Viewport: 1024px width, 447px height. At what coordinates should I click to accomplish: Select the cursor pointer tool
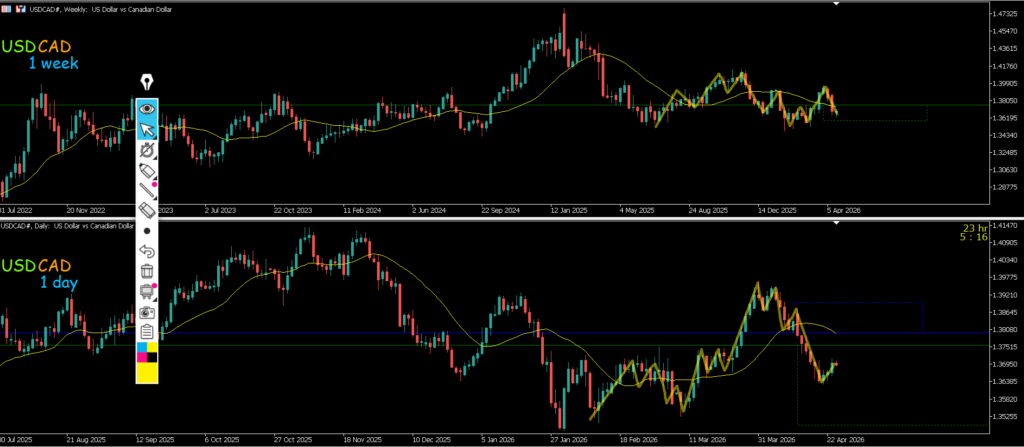pos(147,129)
